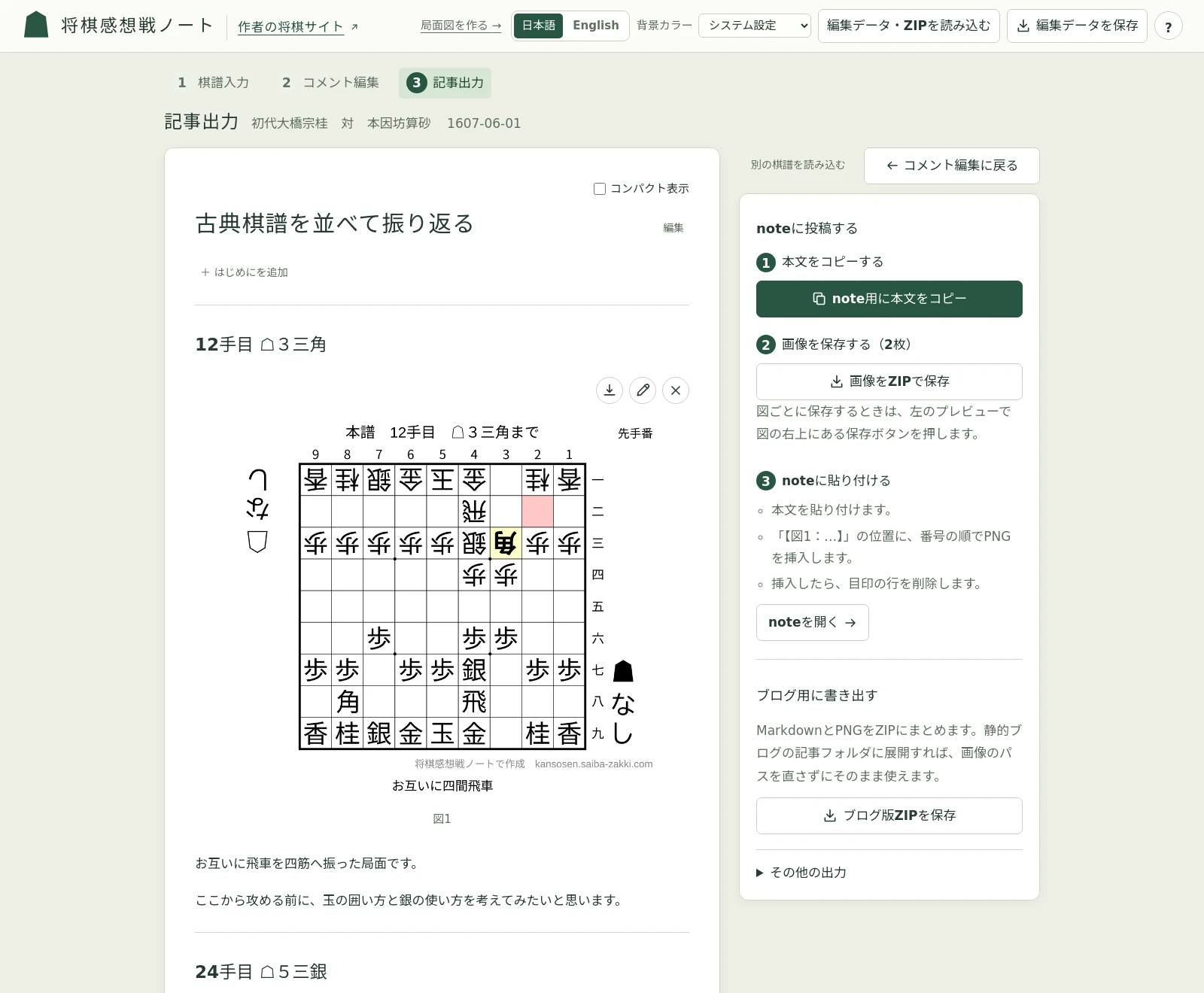Click the app title 将棋感想戦ノート

pyautogui.click(x=137, y=26)
